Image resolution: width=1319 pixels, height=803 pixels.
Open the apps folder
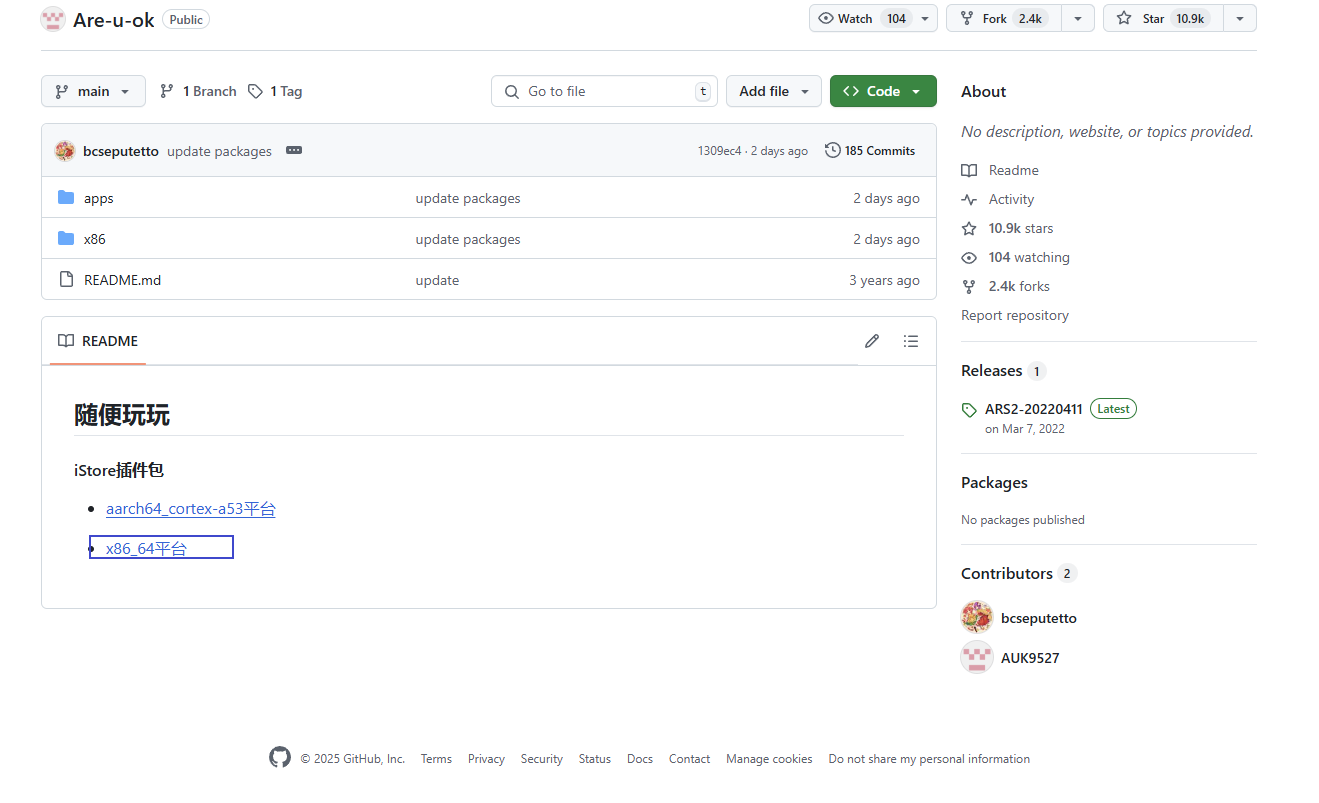pyautogui.click(x=99, y=198)
